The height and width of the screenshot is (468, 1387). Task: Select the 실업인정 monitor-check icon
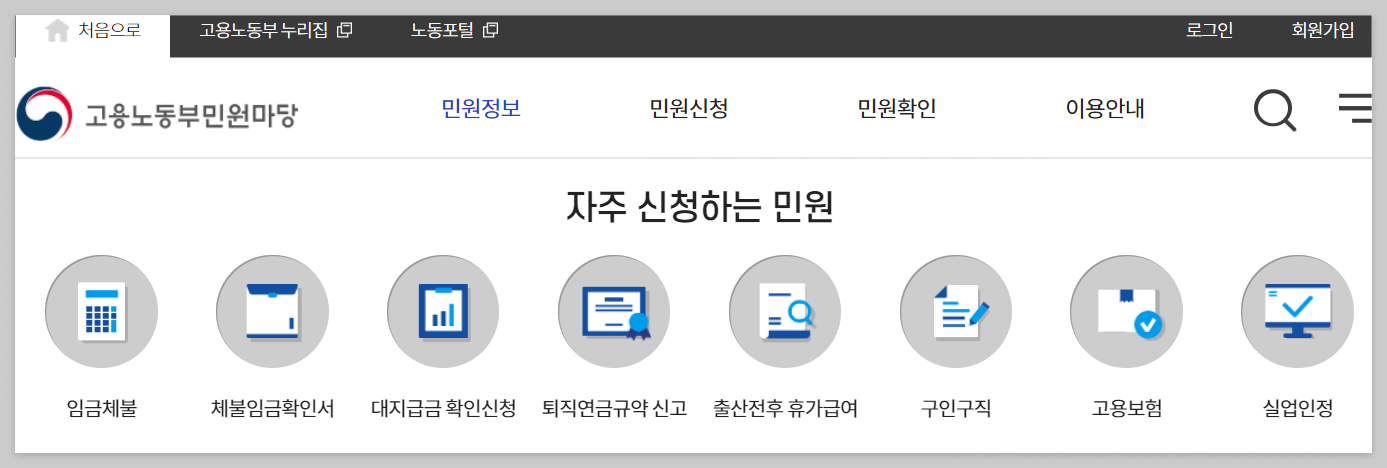tap(1297, 311)
